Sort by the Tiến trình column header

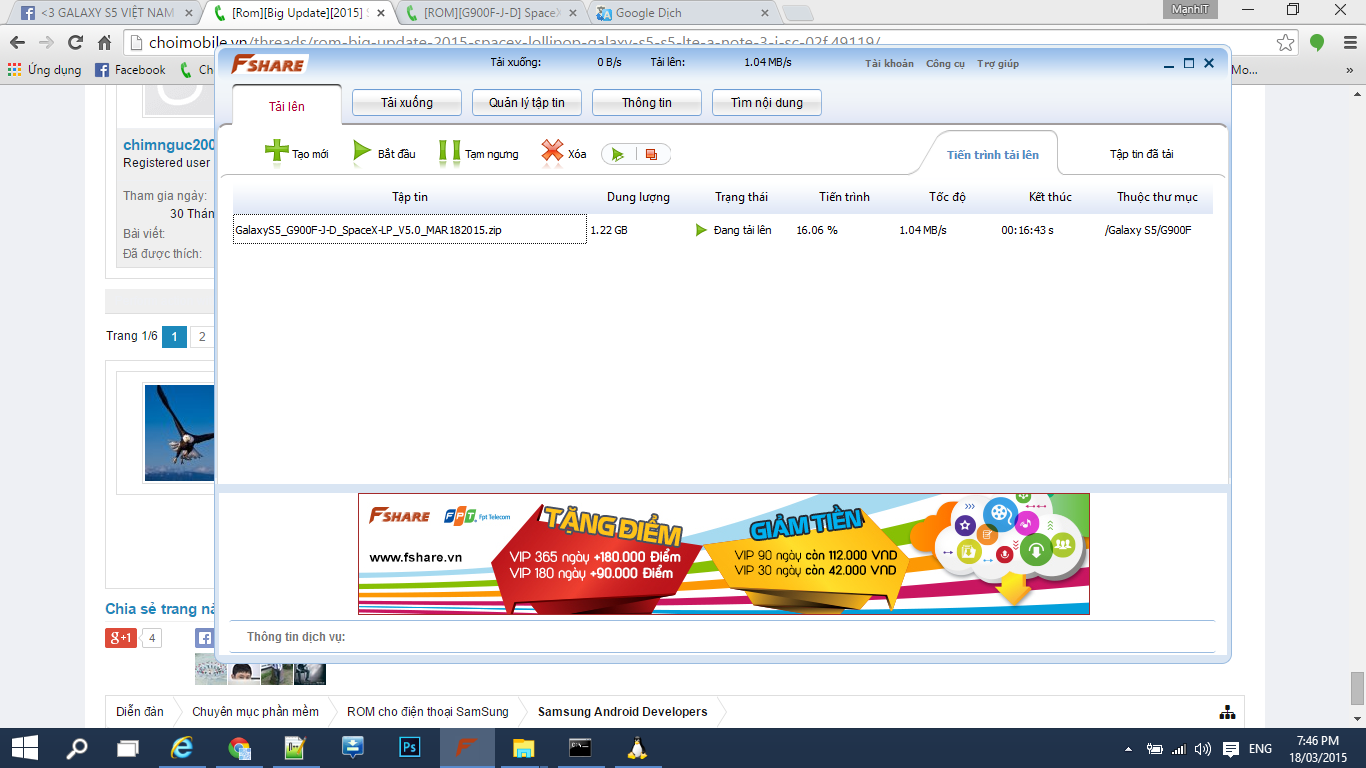point(844,197)
